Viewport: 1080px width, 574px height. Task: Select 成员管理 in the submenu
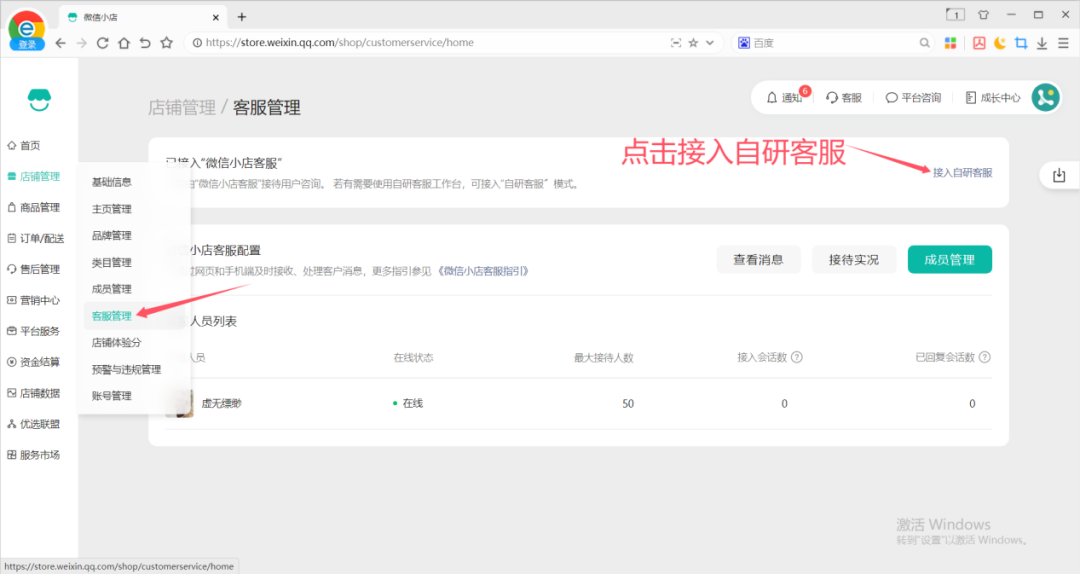pos(112,289)
